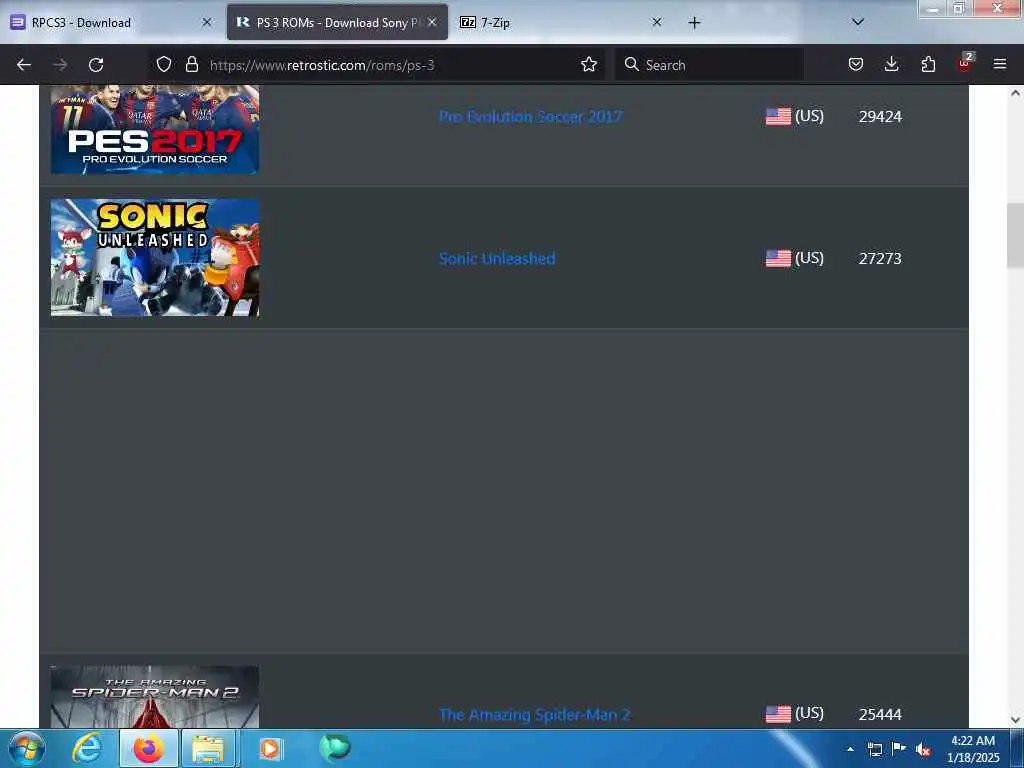Click the Amazing Spider-Man 2 cover image
Screen dimensions: 1024x768
(x=155, y=697)
